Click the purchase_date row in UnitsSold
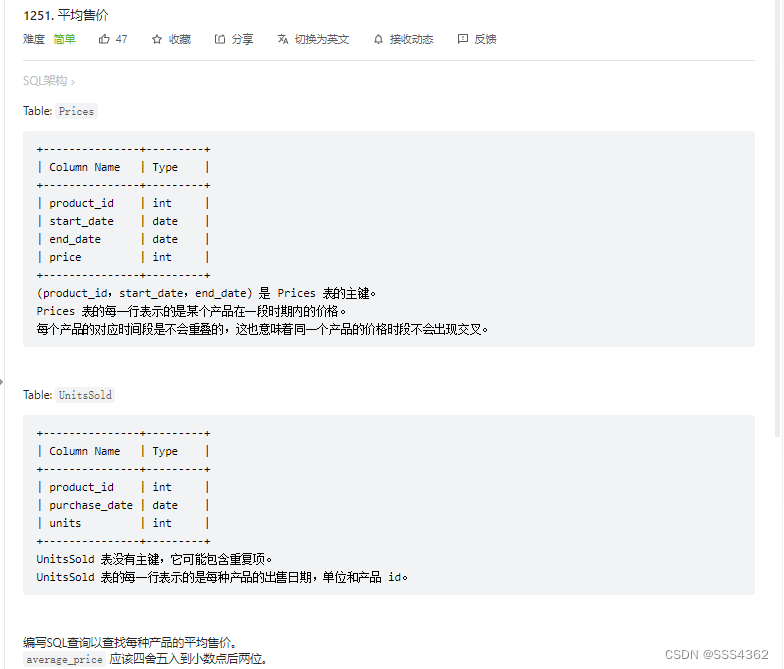 click(x=123, y=505)
